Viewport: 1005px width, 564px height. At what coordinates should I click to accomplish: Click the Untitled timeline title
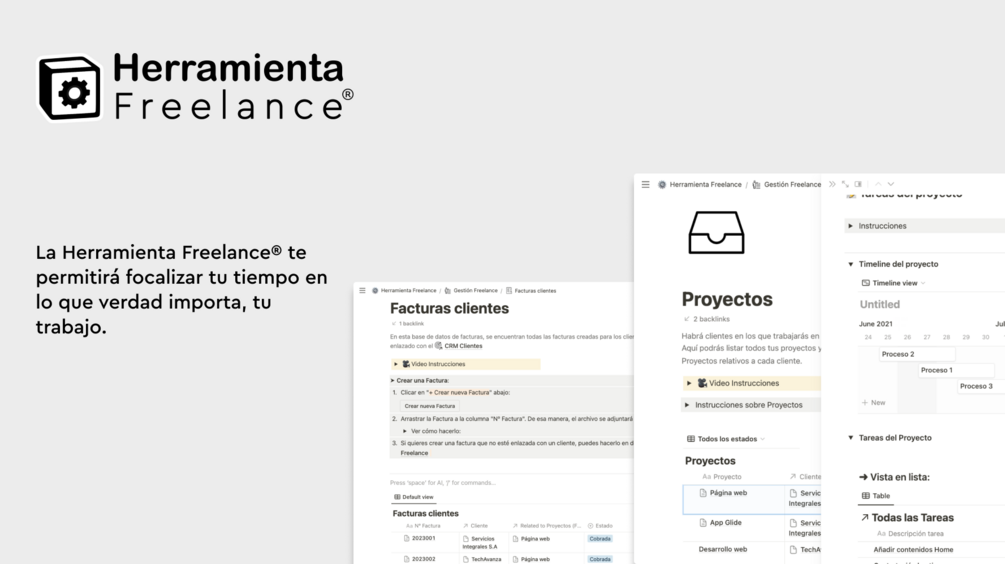tap(879, 304)
